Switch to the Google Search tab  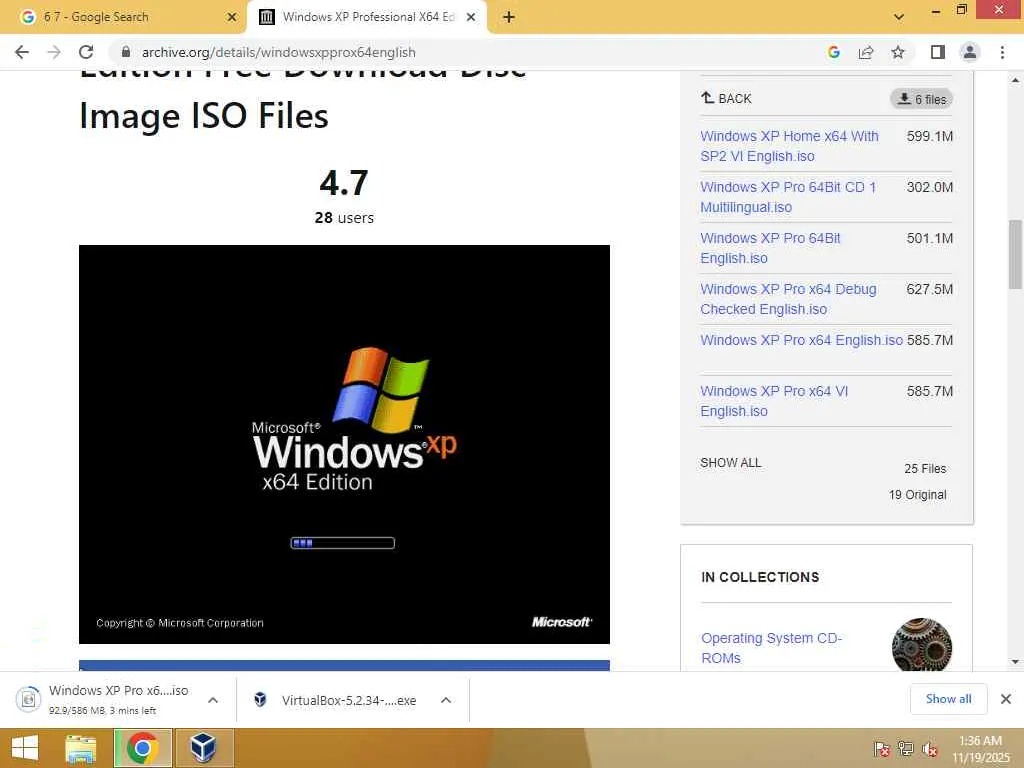pyautogui.click(x=122, y=17)
